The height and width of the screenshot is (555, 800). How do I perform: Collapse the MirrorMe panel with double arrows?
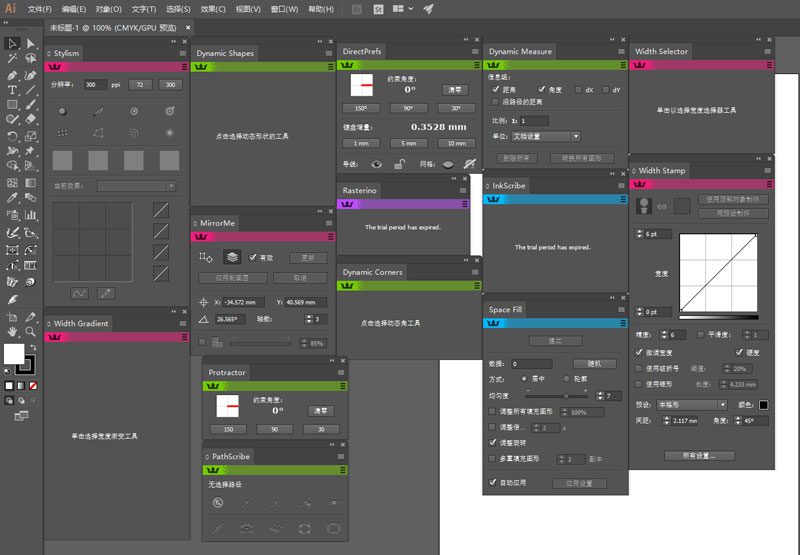(320, 211)
